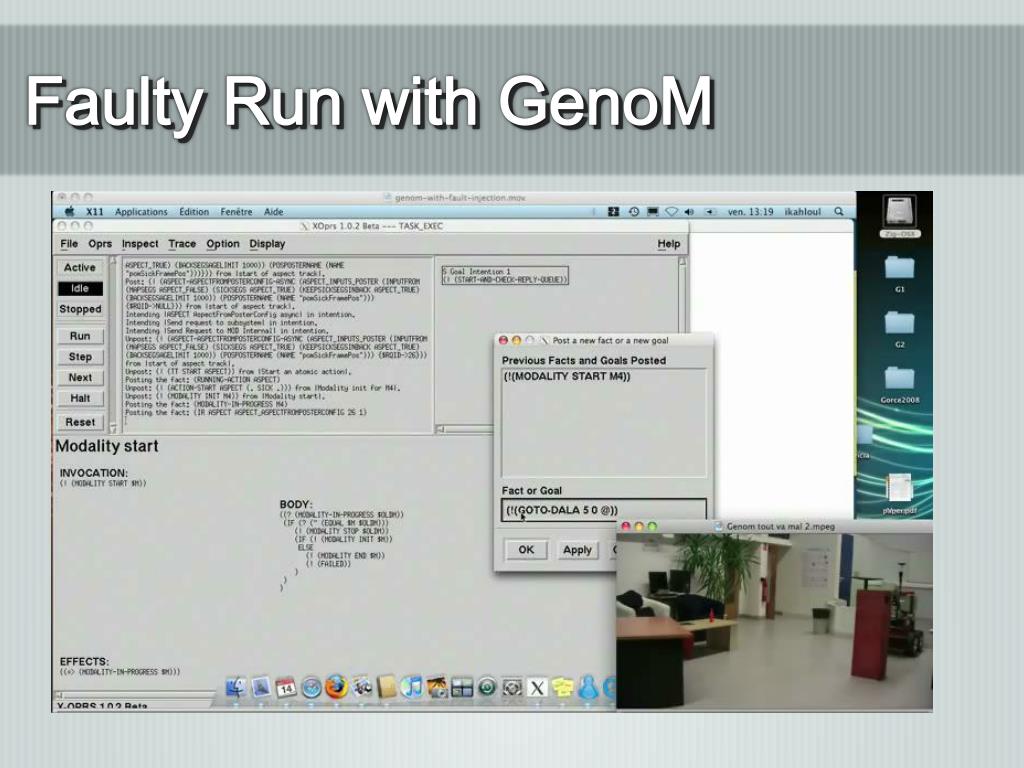This screenshot has width=1024, height=768.
Task: Open the X11 dock icon
Action: click(x=537, y=688)
